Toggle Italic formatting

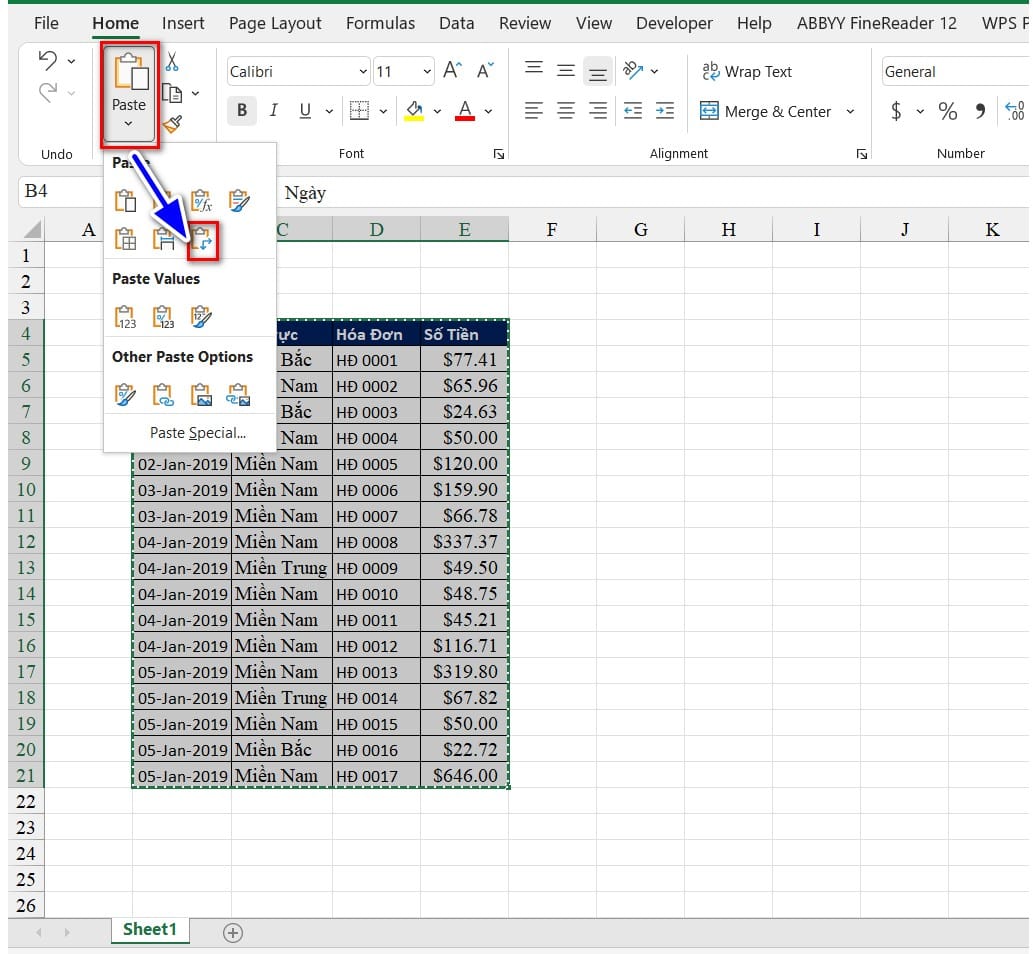tap(273, 111)
